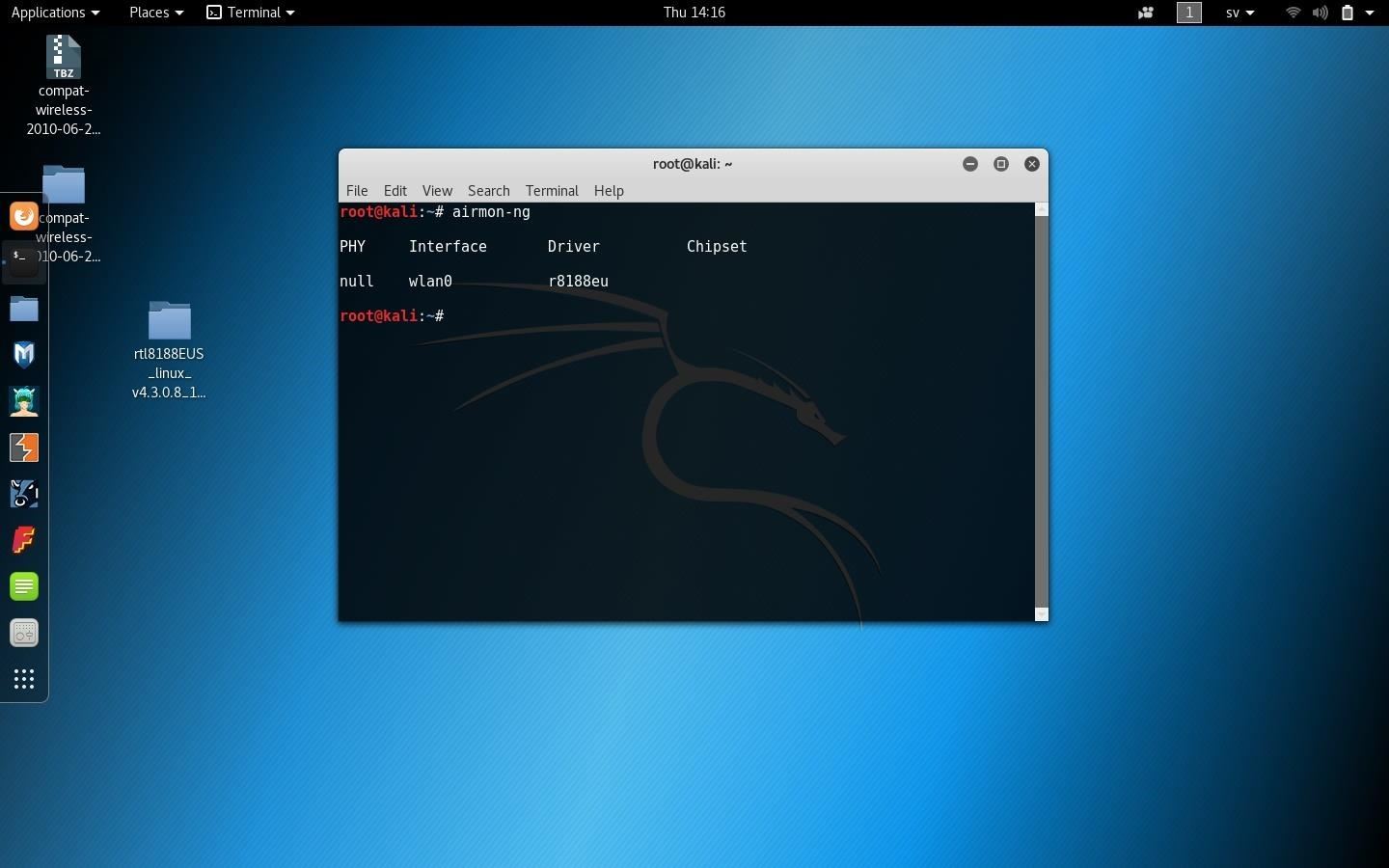Screen dimensions: 1389x868
Task: Maximize the root@kali terminal window
Action: (x=1001, y=164)
